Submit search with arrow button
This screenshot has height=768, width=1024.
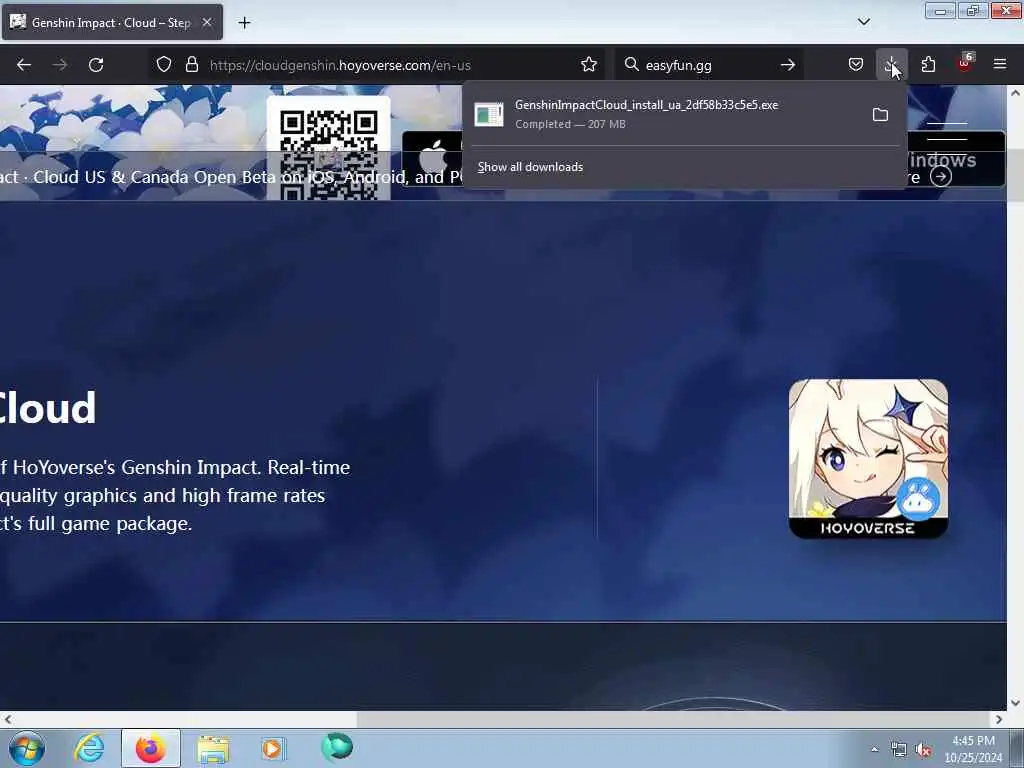point(788,65)
